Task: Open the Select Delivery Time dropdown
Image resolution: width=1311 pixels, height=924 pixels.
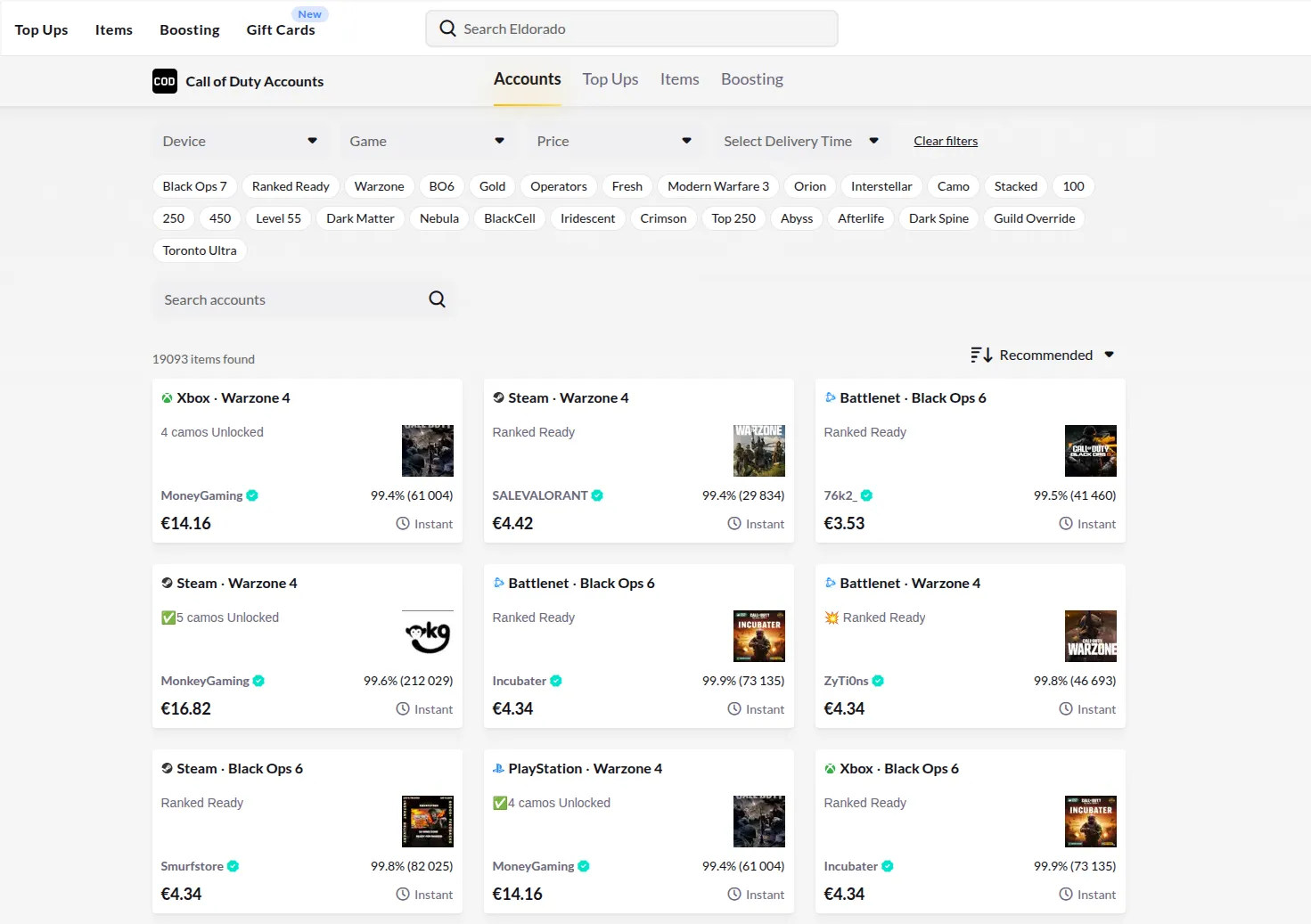Action: [x=800, y=141]
